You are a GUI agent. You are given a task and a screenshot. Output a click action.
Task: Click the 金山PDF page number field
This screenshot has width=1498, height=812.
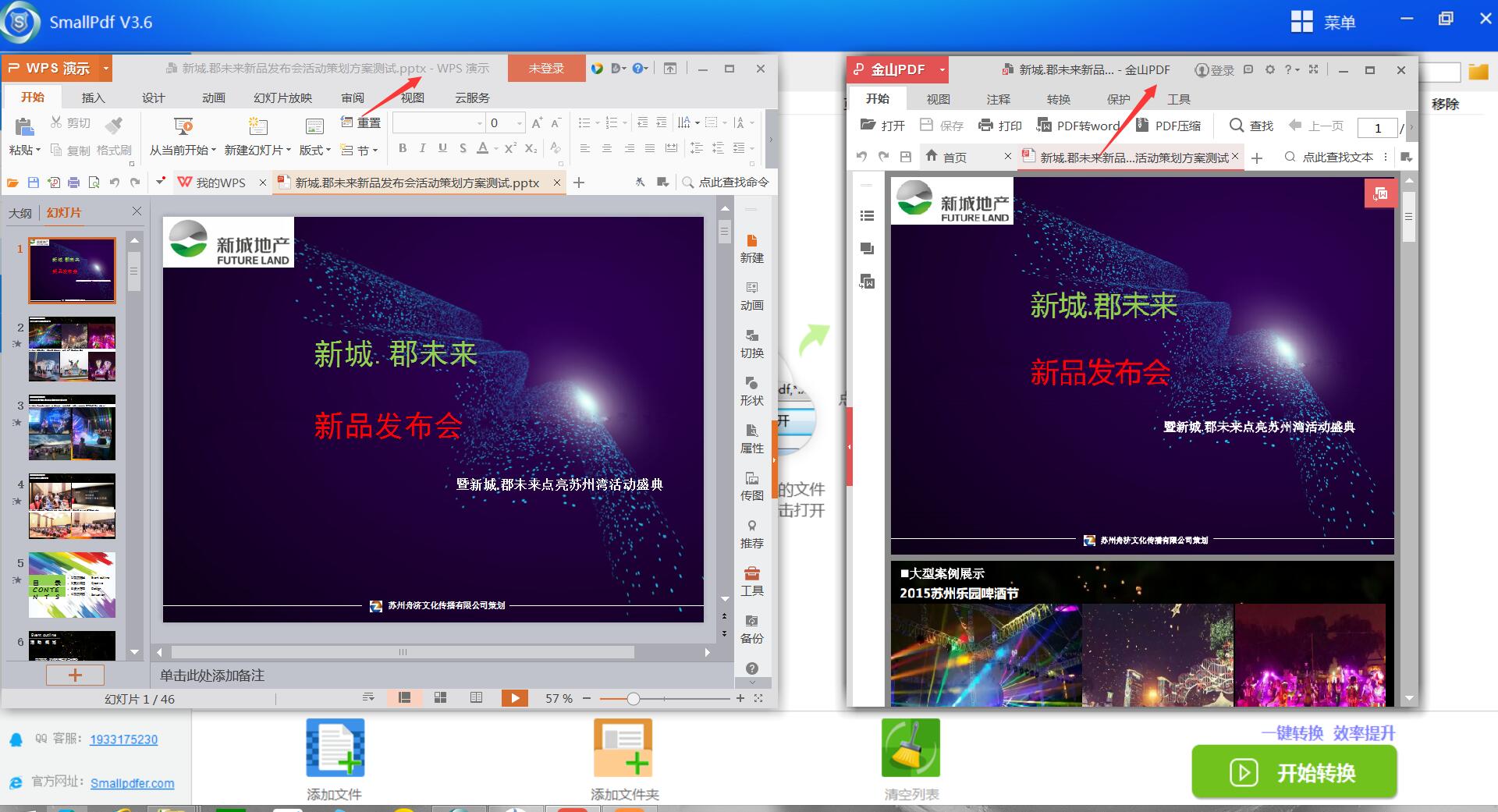[x=1378, y=128]
